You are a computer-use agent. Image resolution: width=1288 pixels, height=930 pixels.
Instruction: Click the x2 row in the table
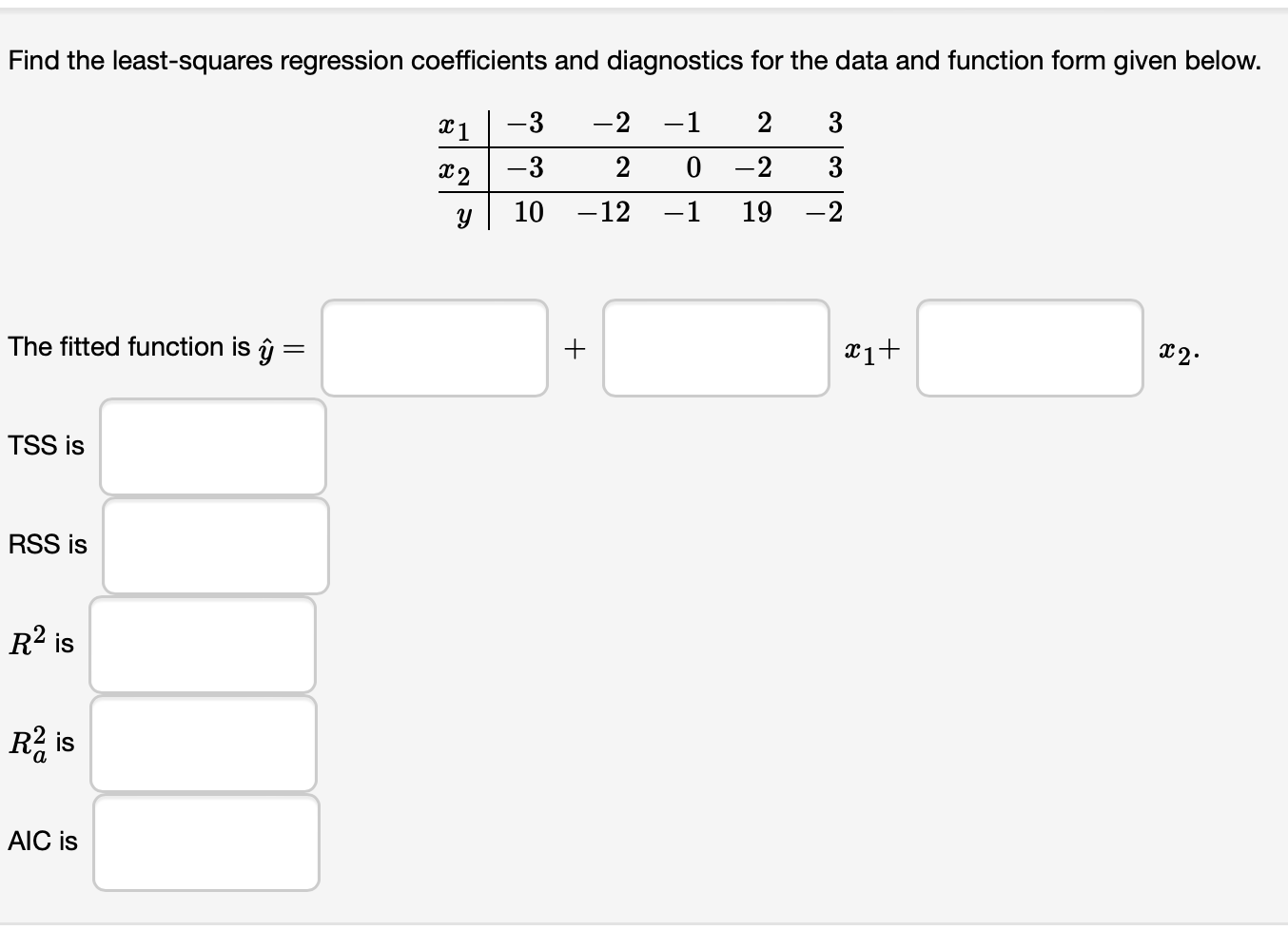pos(666,169)
